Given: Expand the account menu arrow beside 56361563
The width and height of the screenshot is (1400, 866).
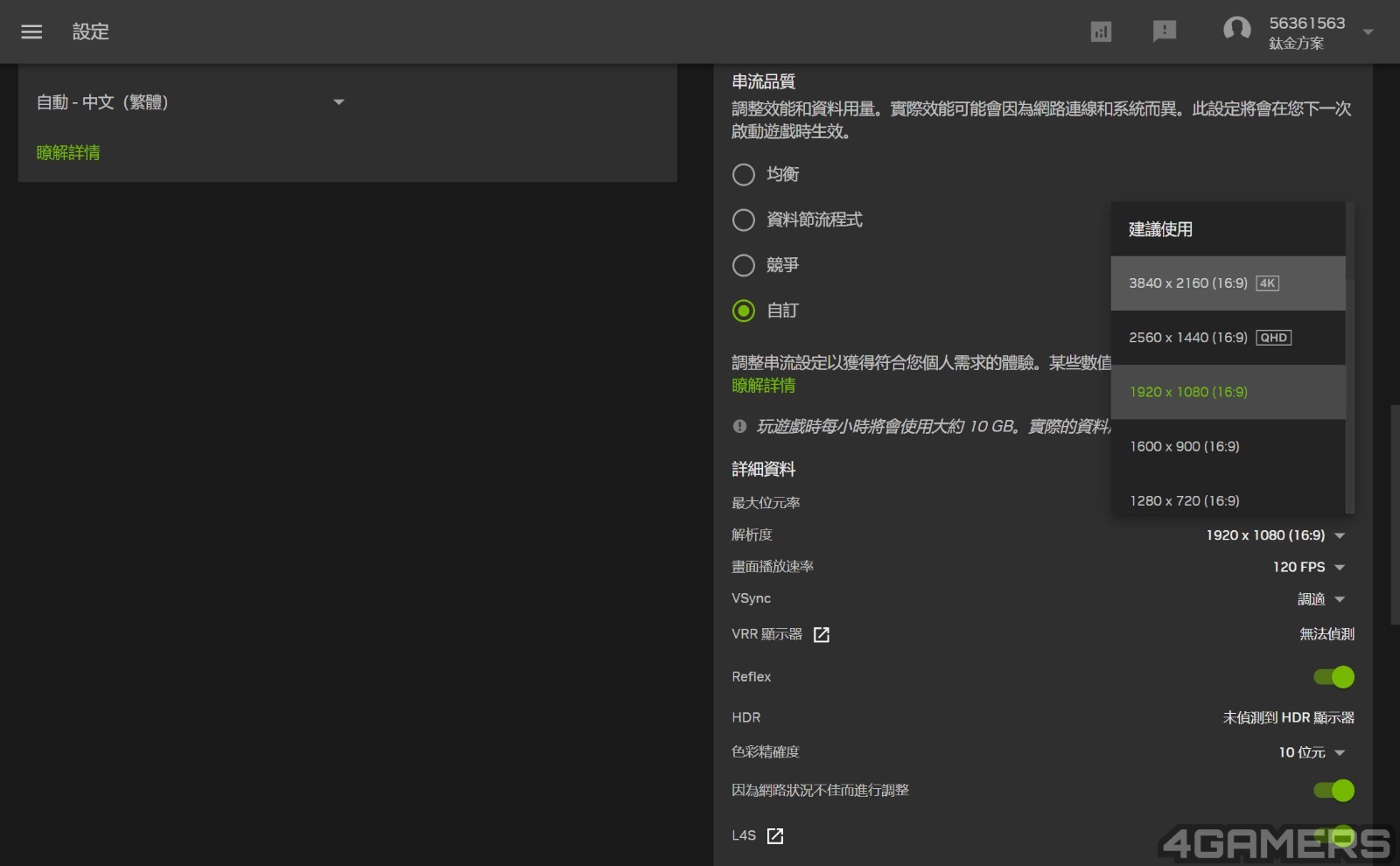Looking at the screenshot, I should 1368,32.
